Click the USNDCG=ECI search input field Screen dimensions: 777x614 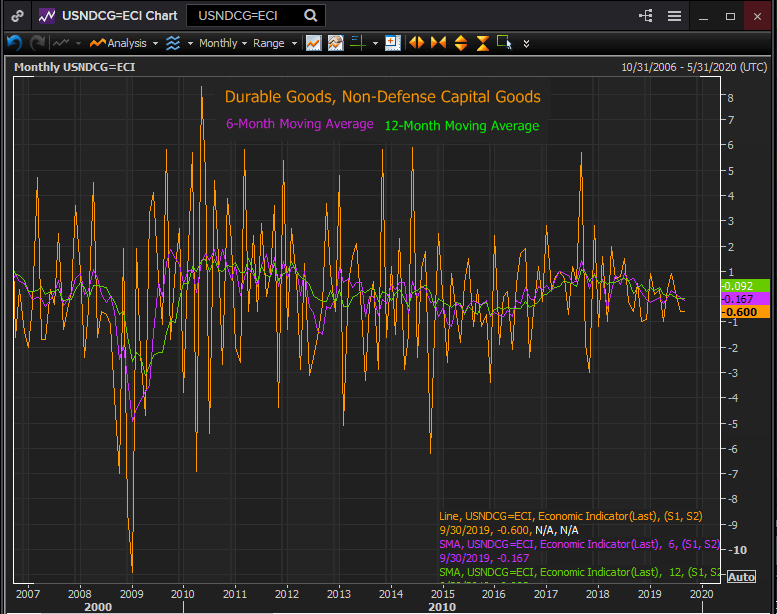pyautogui.click(x=246, y=16)
